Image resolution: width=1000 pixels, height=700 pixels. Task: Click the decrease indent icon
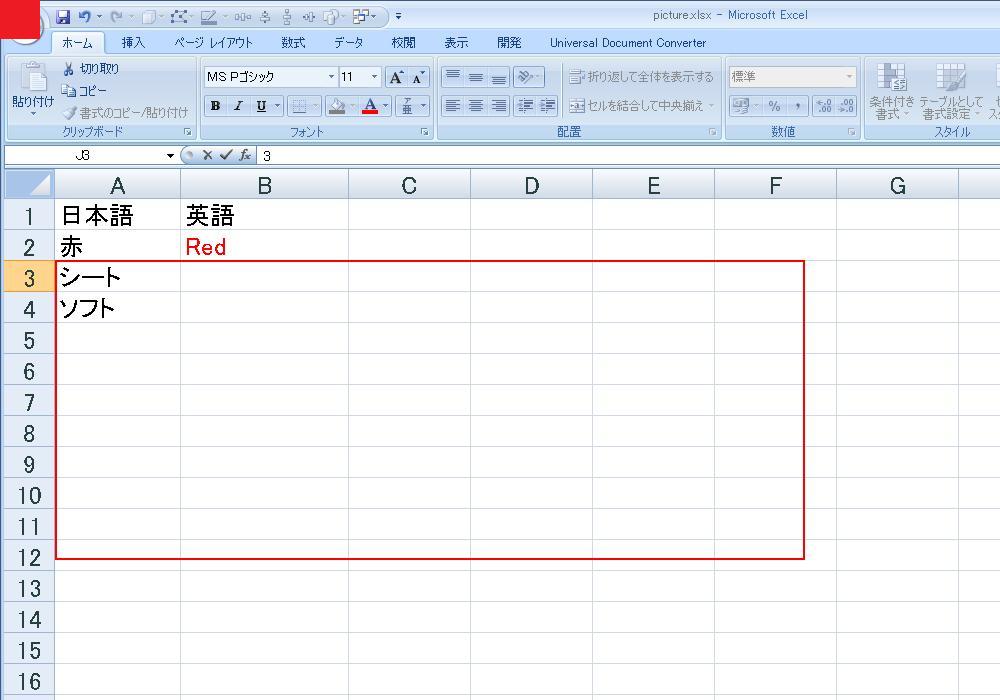click(525, 106)
